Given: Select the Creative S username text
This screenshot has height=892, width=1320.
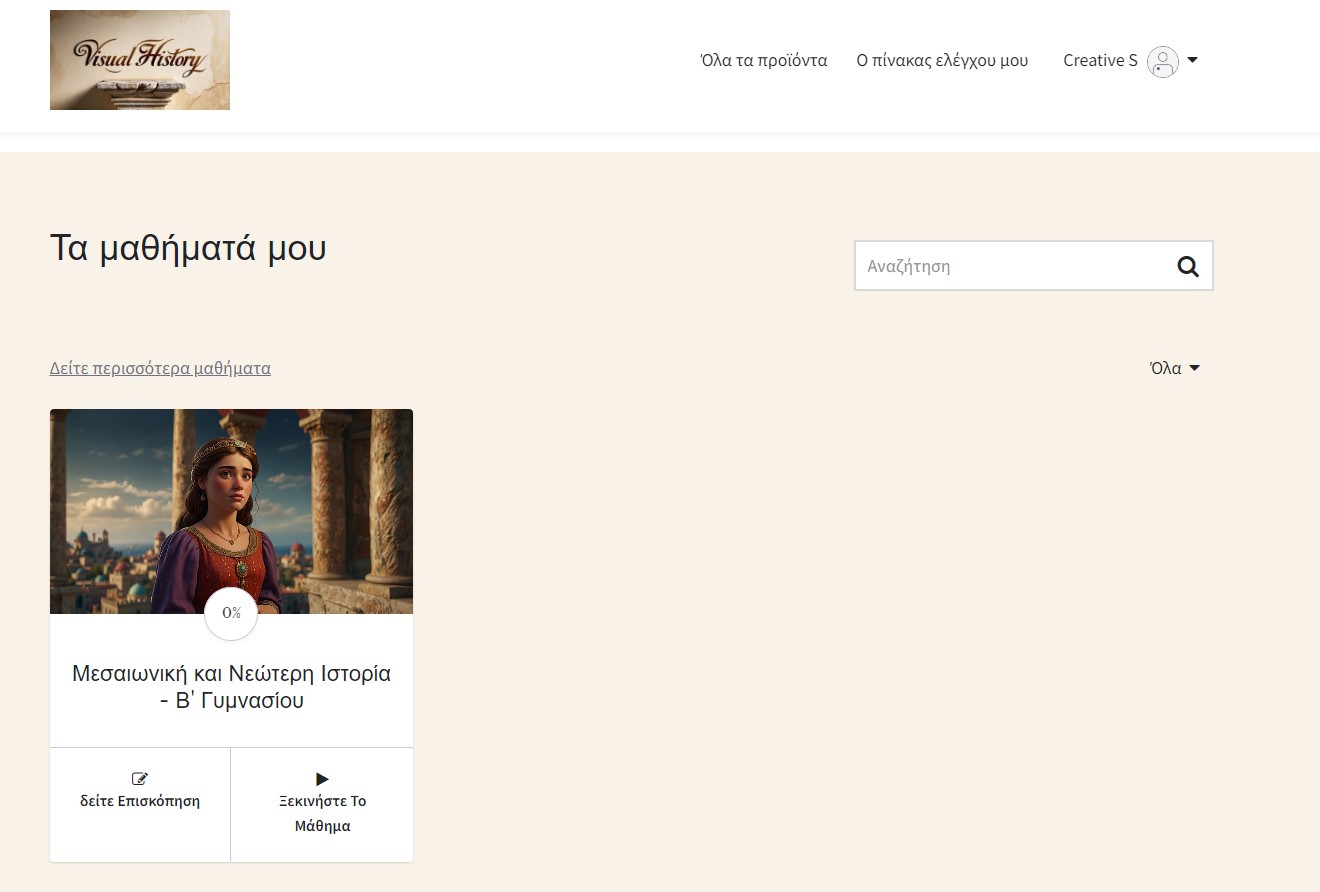Looking at the screenshot, I should (1099, 61).
